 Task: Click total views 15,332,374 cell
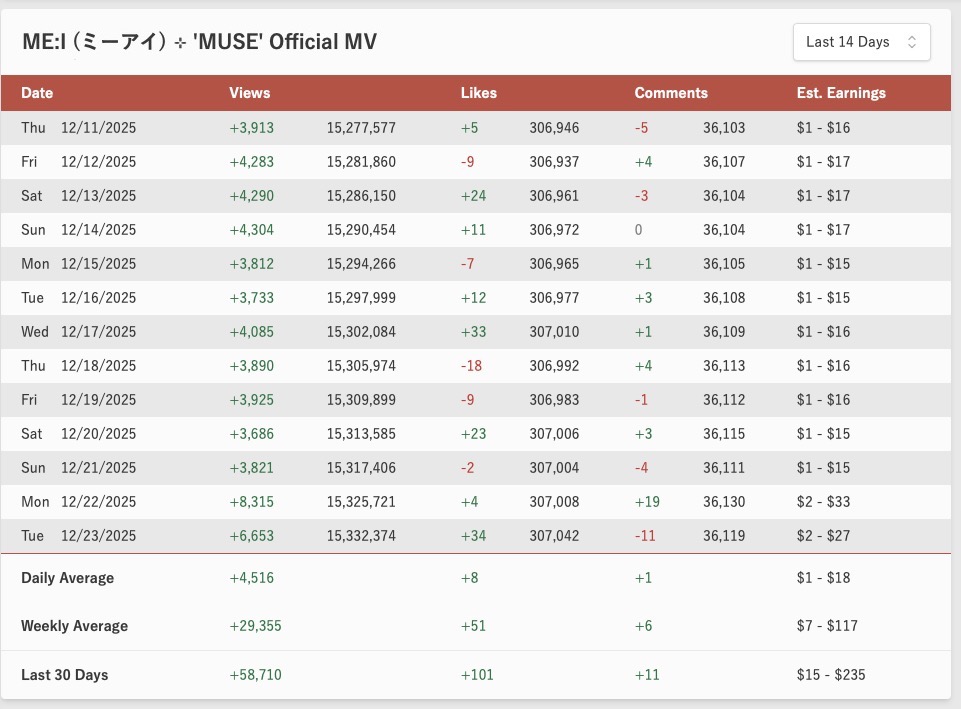coord(361,536)
